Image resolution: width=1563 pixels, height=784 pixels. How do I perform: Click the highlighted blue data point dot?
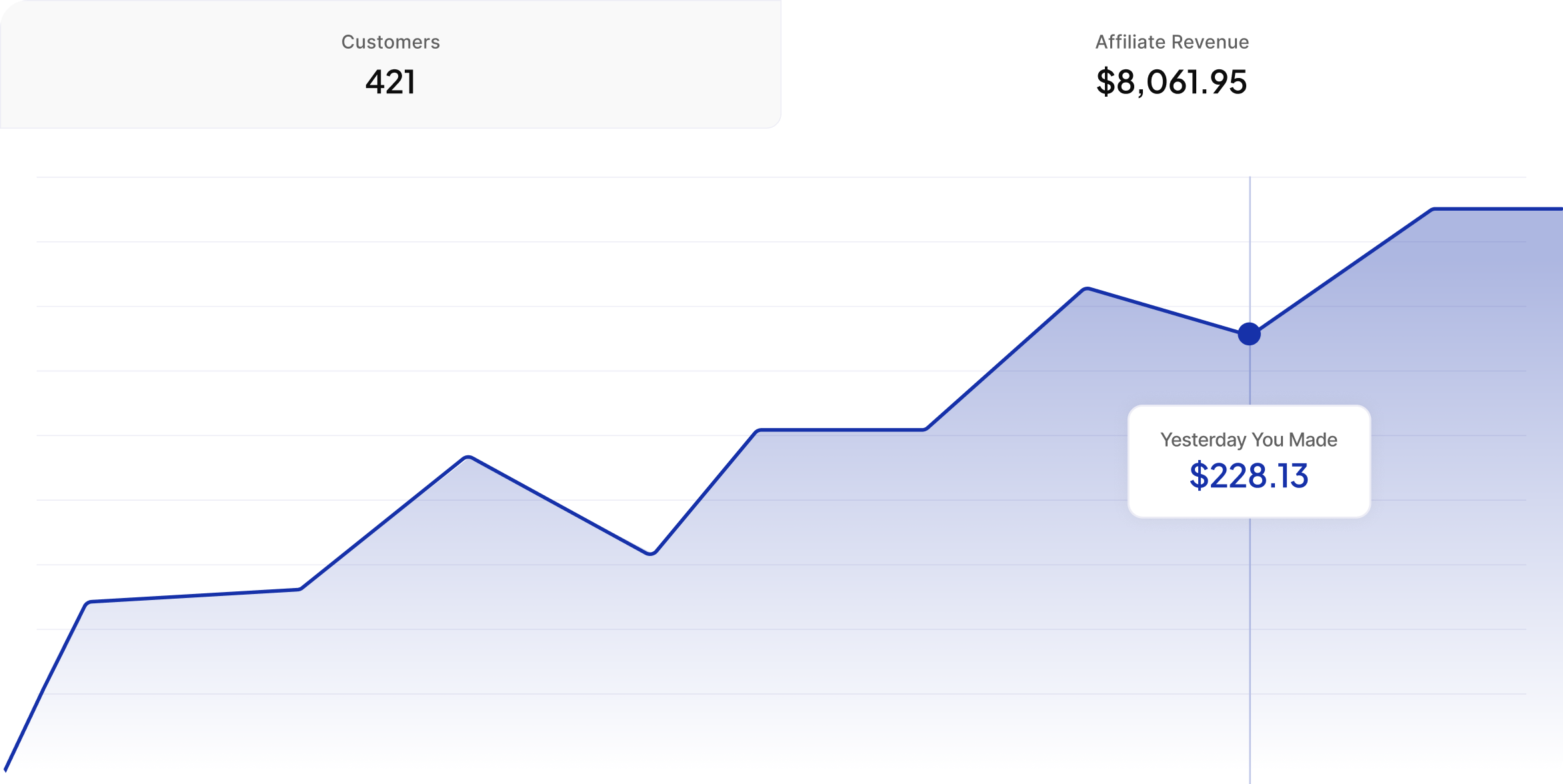(1249, 334)
